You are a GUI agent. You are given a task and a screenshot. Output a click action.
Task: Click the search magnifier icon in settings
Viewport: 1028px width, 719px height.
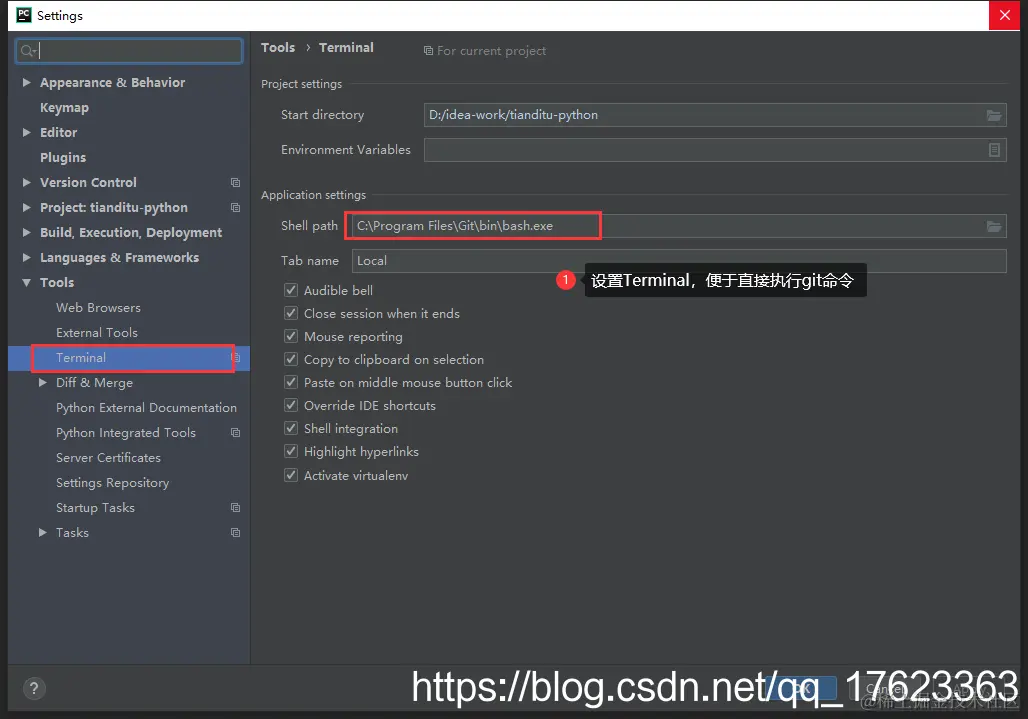pyautogui.click(x=26, y=51)
